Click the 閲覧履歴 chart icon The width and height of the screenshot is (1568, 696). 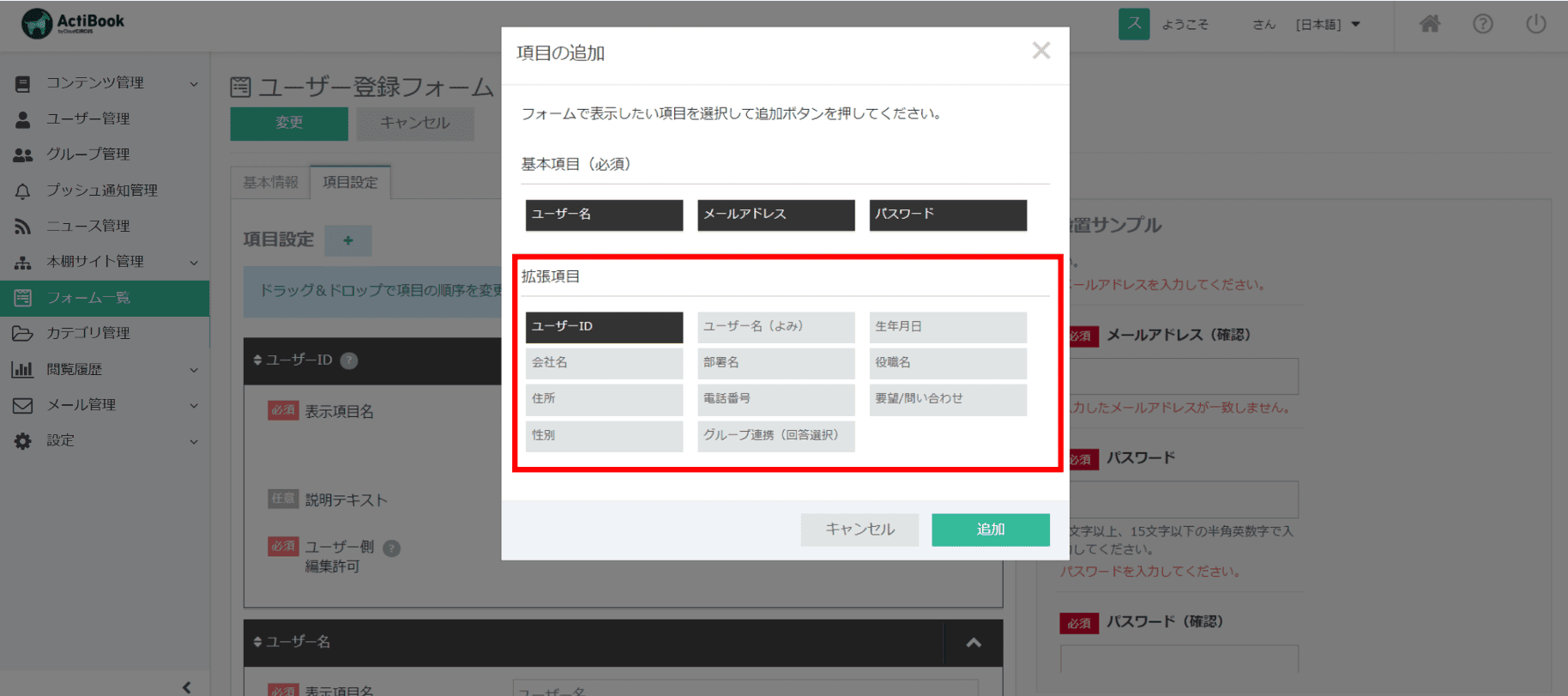pyautogui.click(x=23, y=369)
